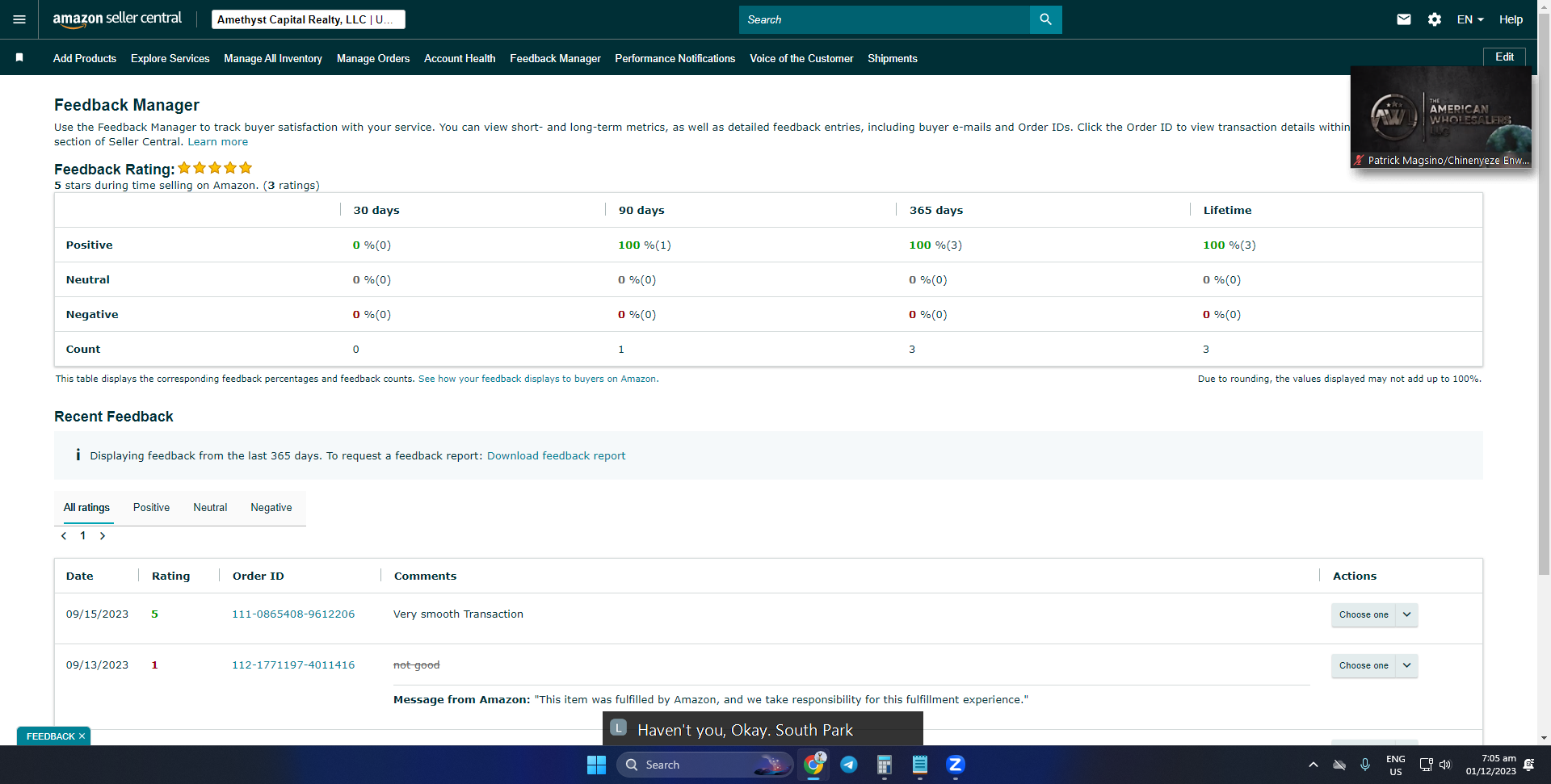Click the Seller Central search field
The width and height of the screenshot is (1551, 784).
pos(885,19)
